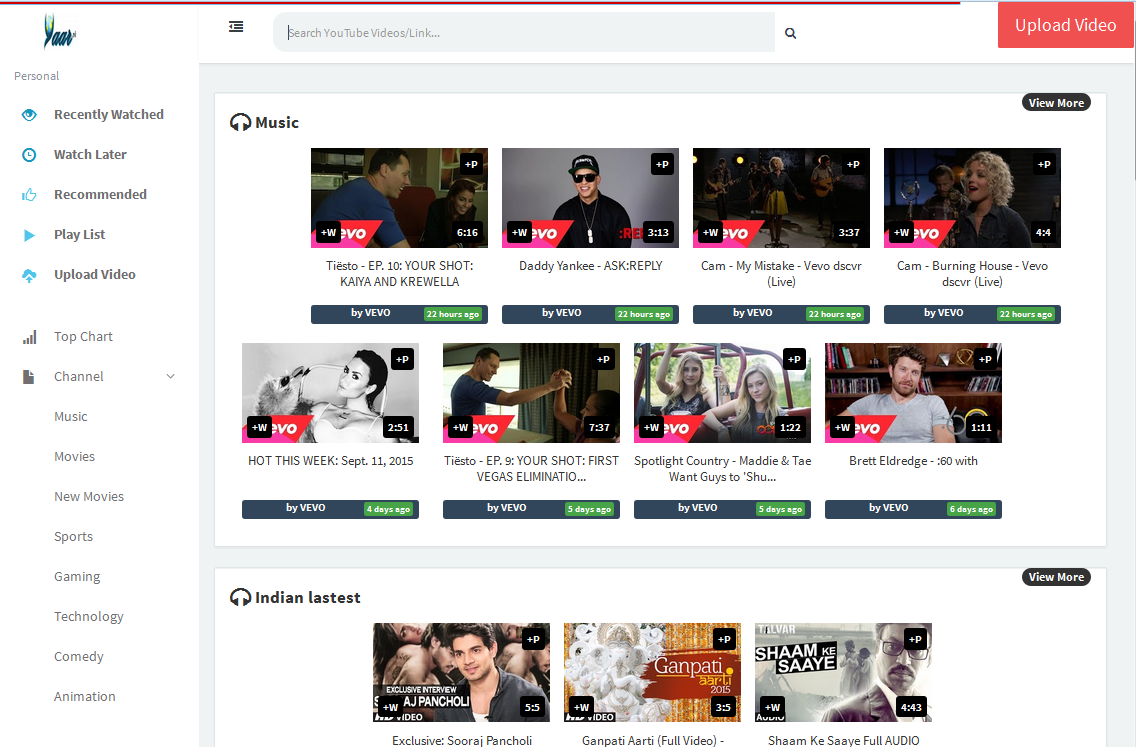The width and height of the screenshot is (1136, 747).
Task: Toggle the sidebar hamburger menu icon
Action: 236,27
